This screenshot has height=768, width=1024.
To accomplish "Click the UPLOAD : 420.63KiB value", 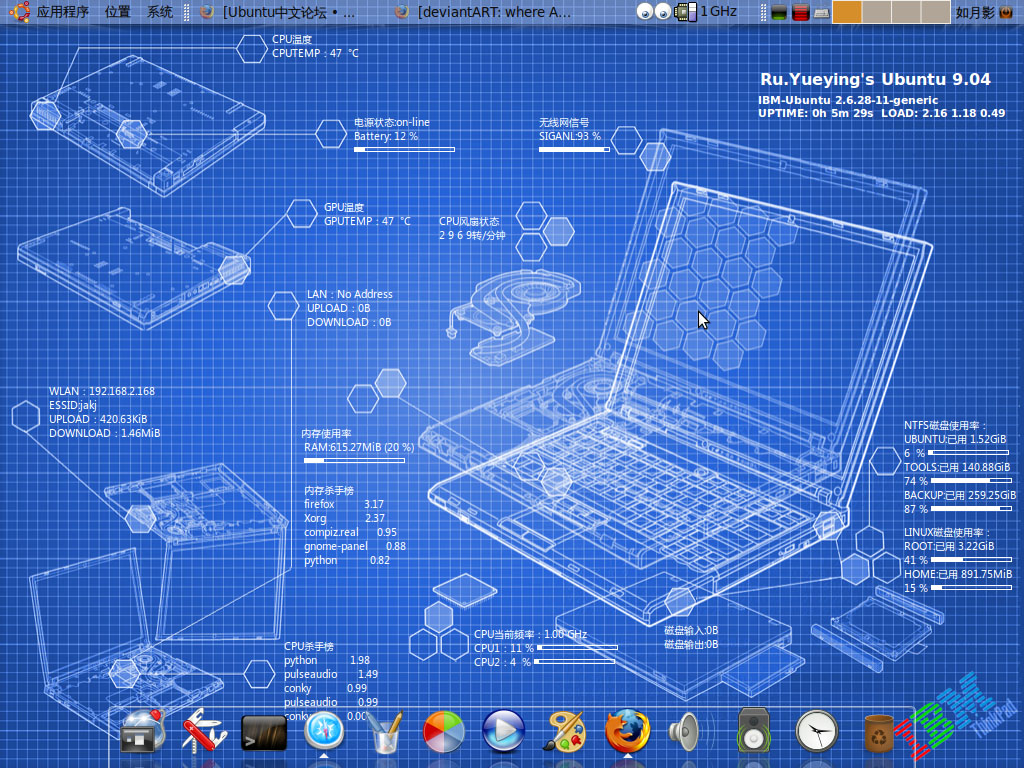I will tap(98, 419).
